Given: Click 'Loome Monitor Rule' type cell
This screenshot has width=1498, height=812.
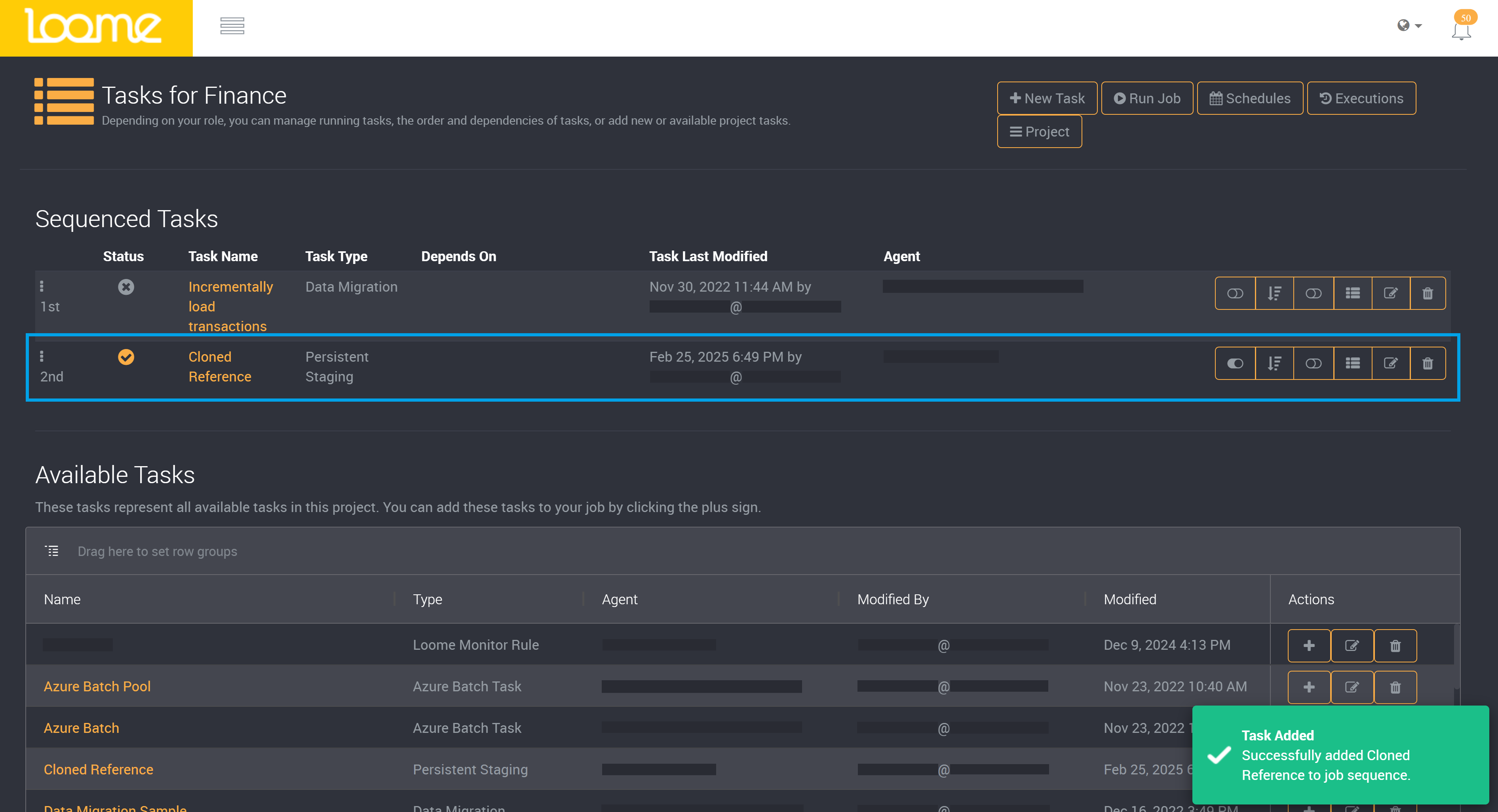Looking at the screenshot, I should tap(476, 645).
